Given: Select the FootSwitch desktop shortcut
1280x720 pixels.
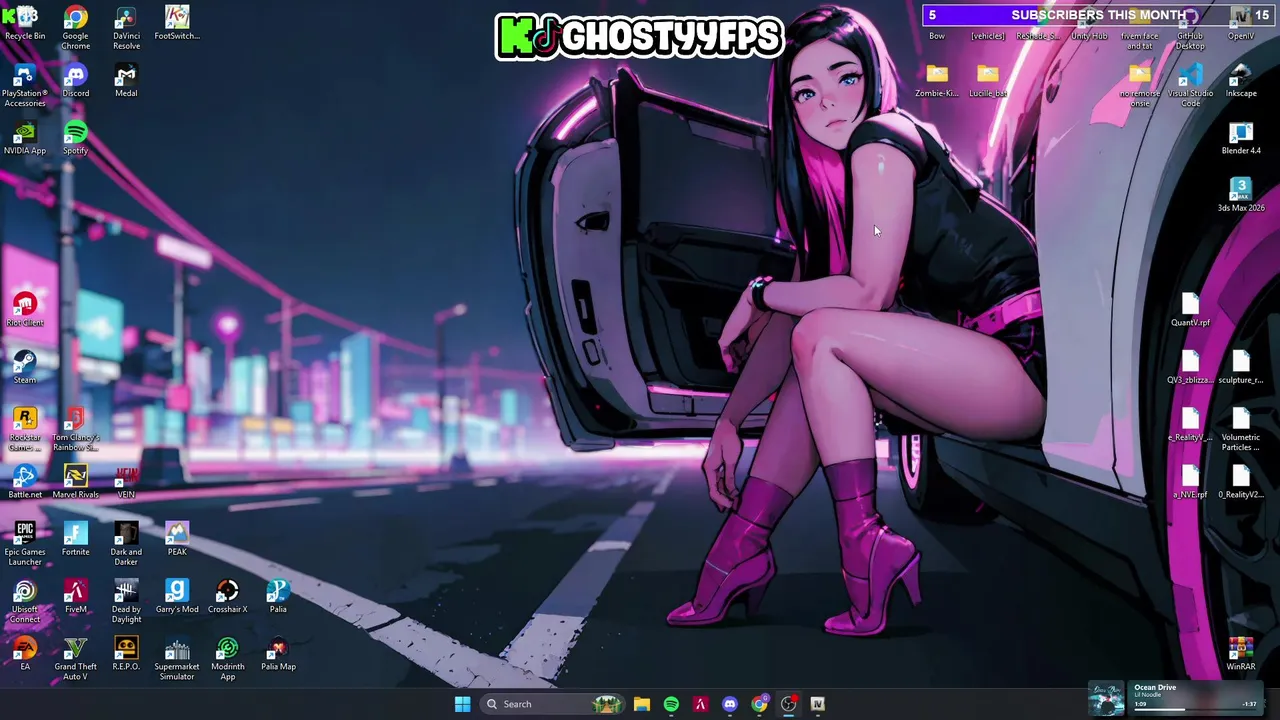Looking at the screenshot, I should (x=177, y=24).
